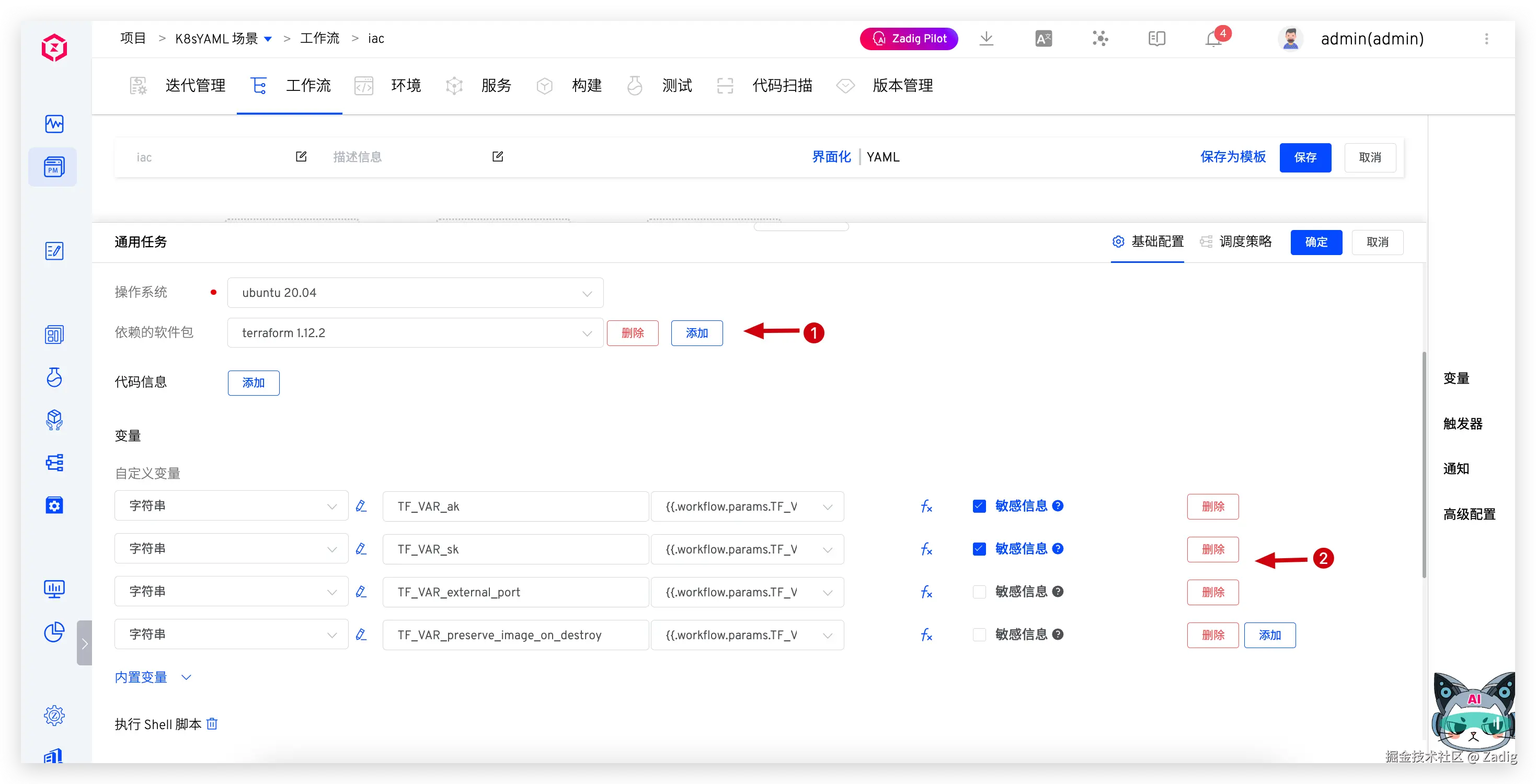
Task: Open the ubuntu 20.04 operating system dropdown
Action: coord(415,293)
